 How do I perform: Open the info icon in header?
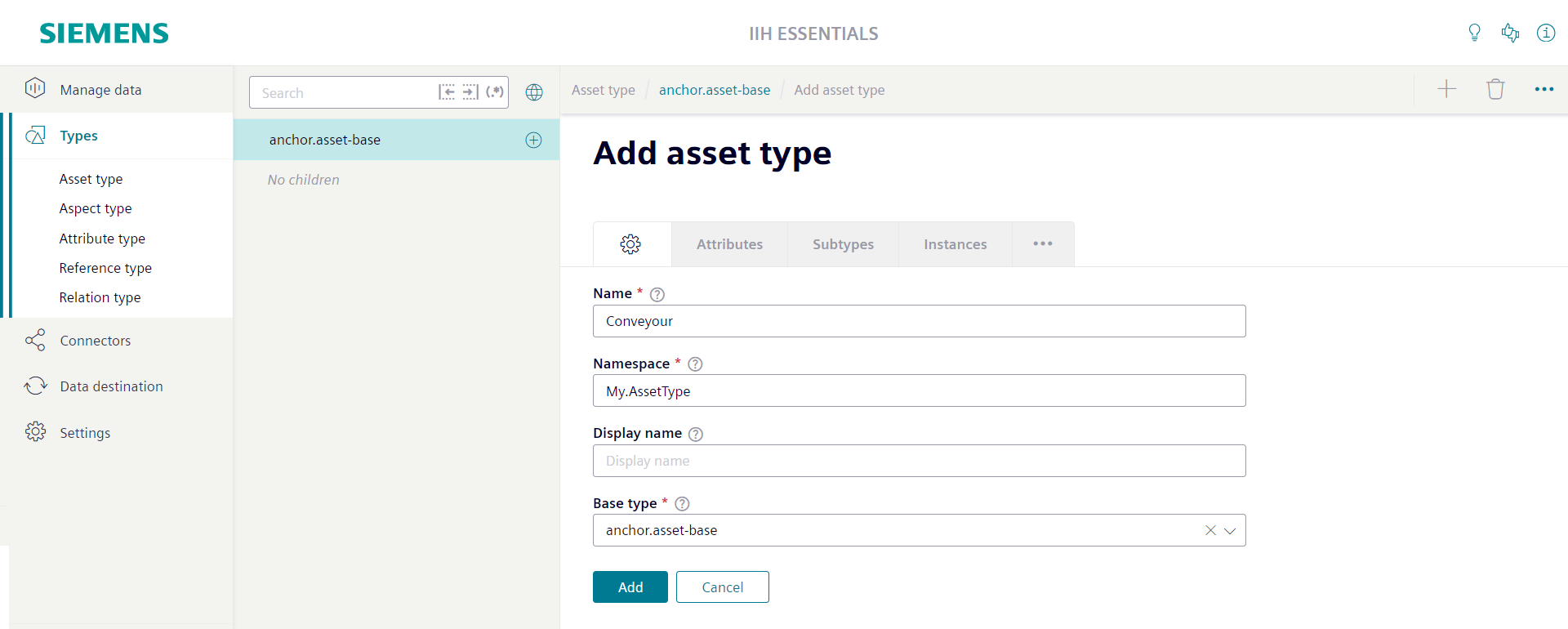click(1546, 33)
